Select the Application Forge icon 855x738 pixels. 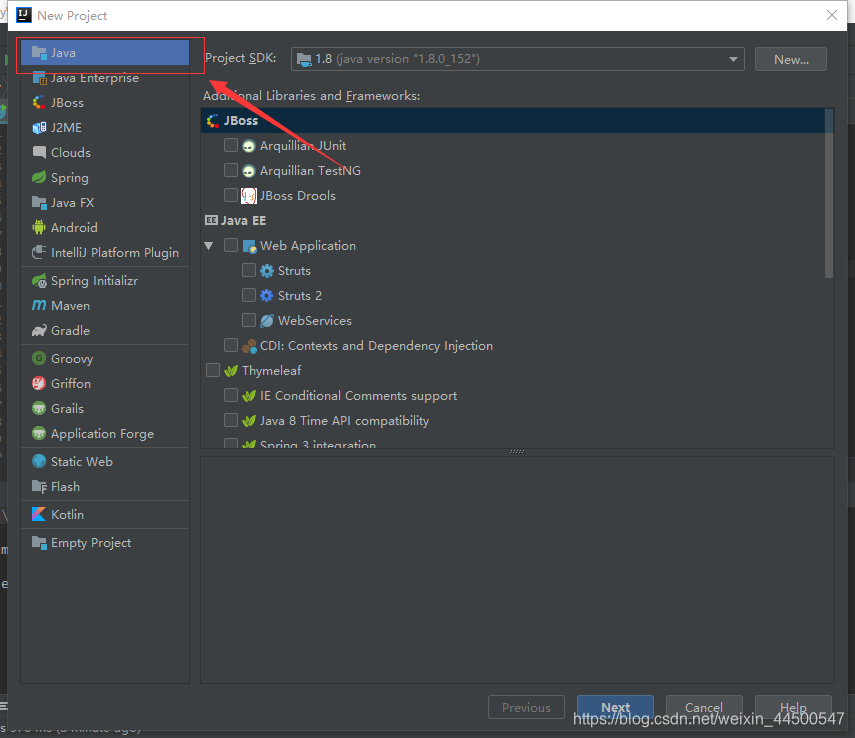tap(39, 434)
